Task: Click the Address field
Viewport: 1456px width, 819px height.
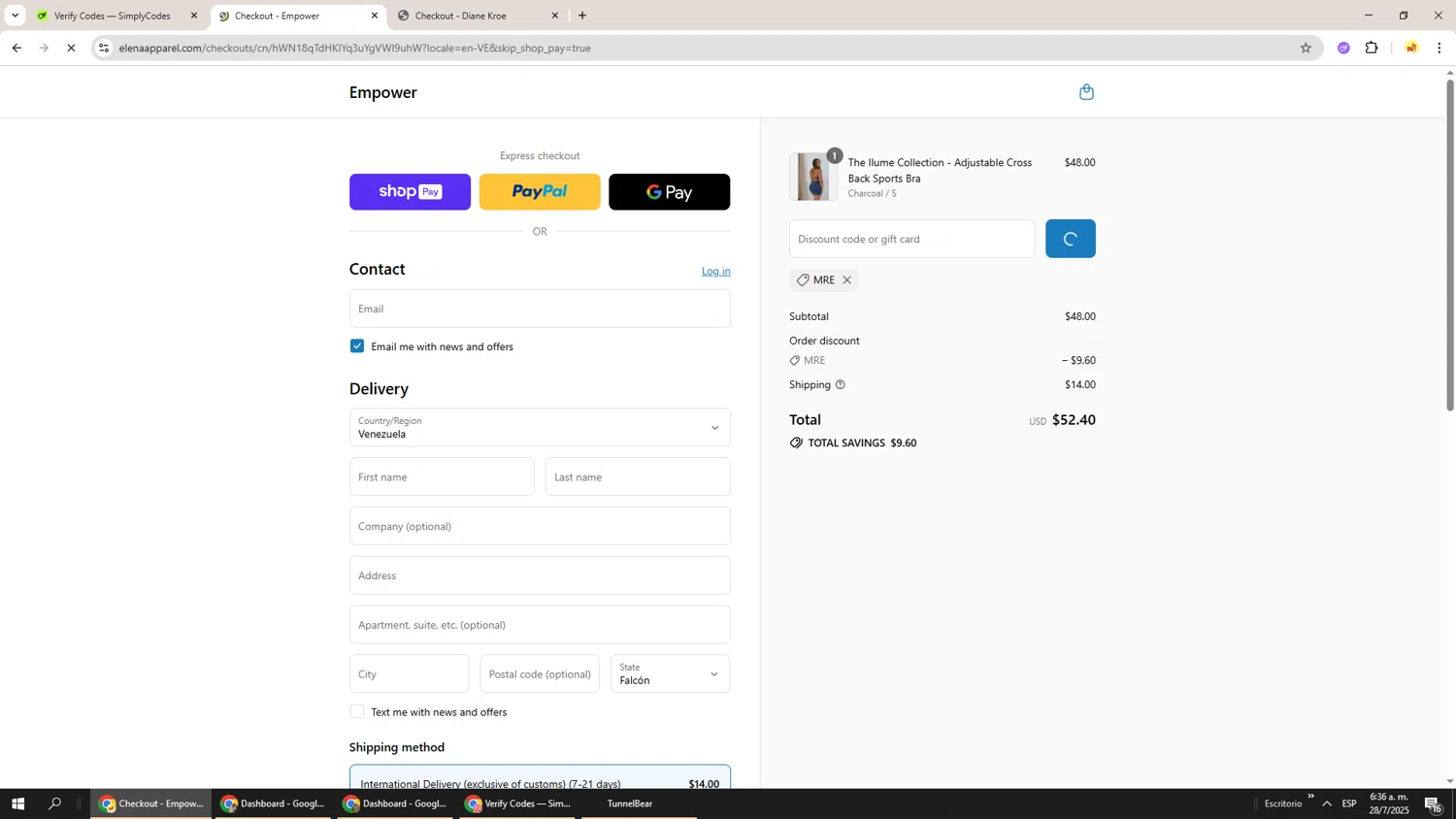Action: tap(540, 575)
